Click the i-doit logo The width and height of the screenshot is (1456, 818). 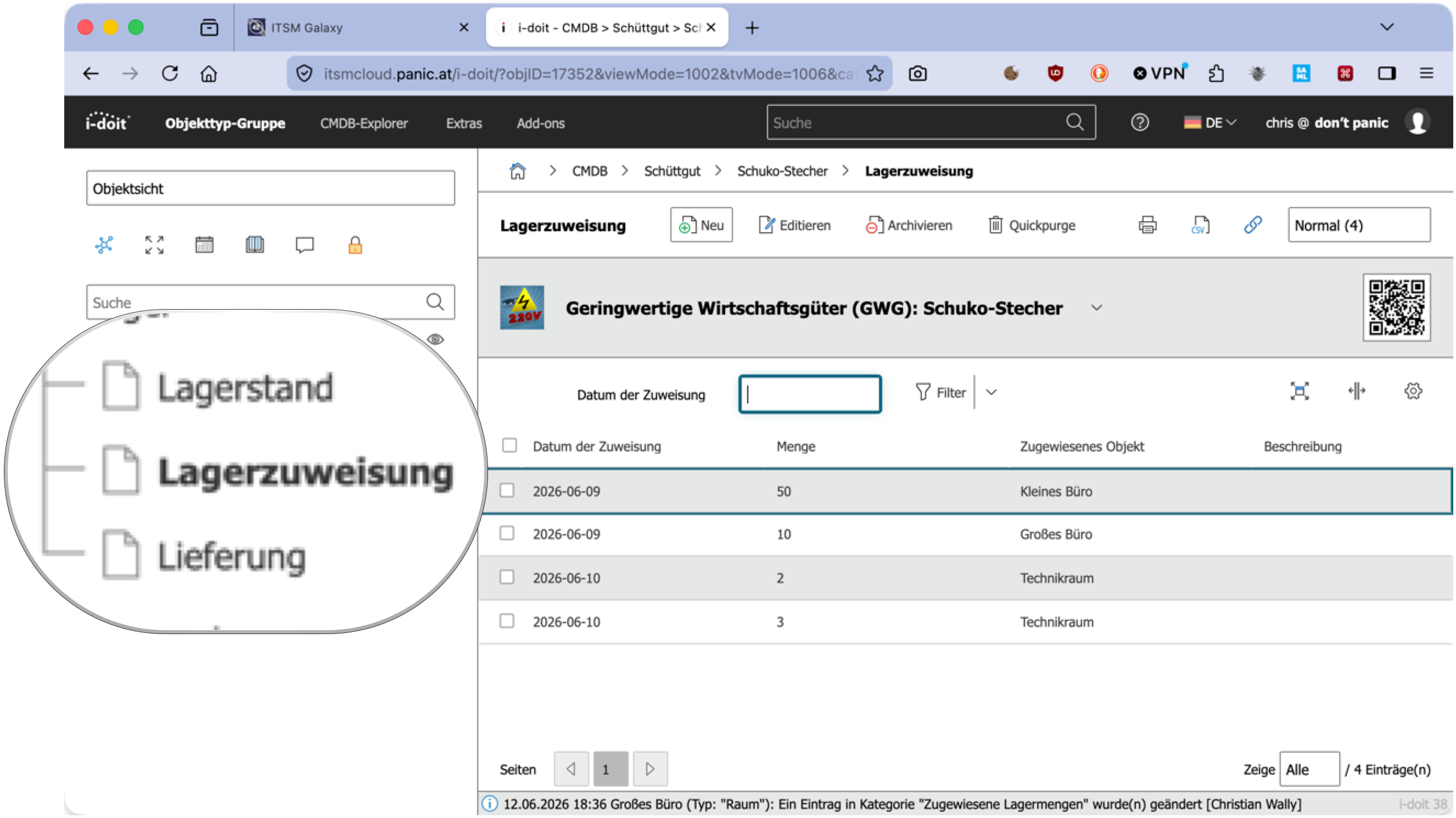coord(108,122)
